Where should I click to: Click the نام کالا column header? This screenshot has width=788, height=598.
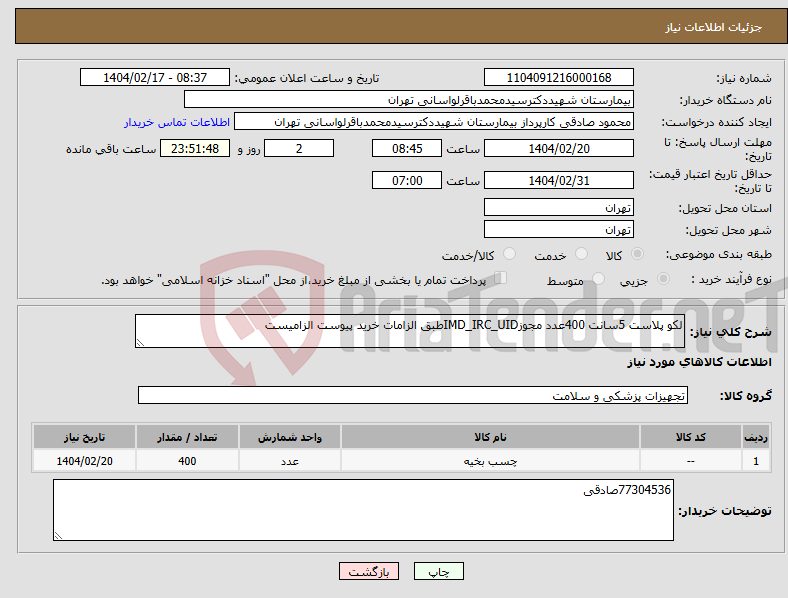490,437
